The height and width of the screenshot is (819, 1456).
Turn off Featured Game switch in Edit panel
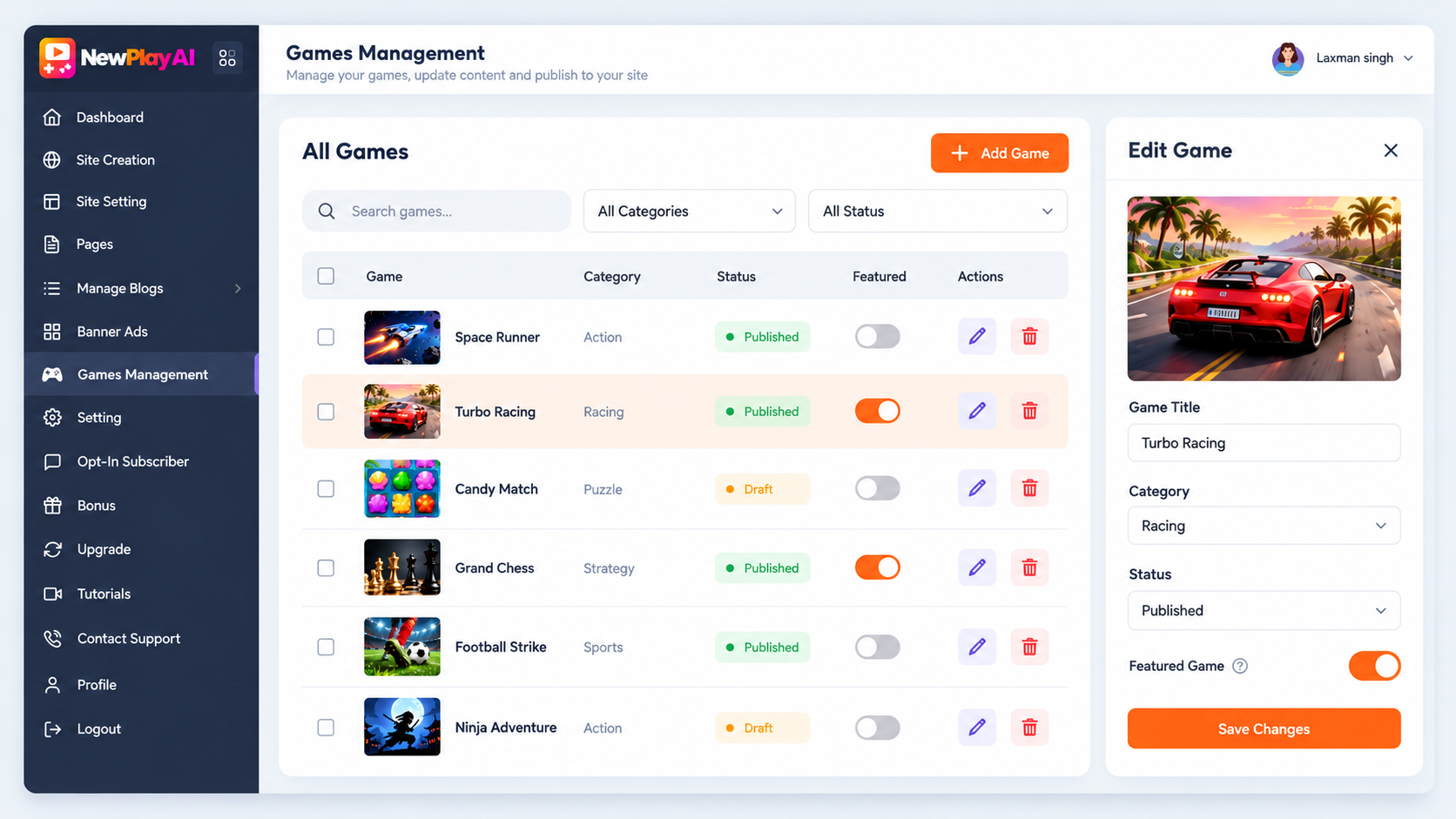[x=1374, y=667]
